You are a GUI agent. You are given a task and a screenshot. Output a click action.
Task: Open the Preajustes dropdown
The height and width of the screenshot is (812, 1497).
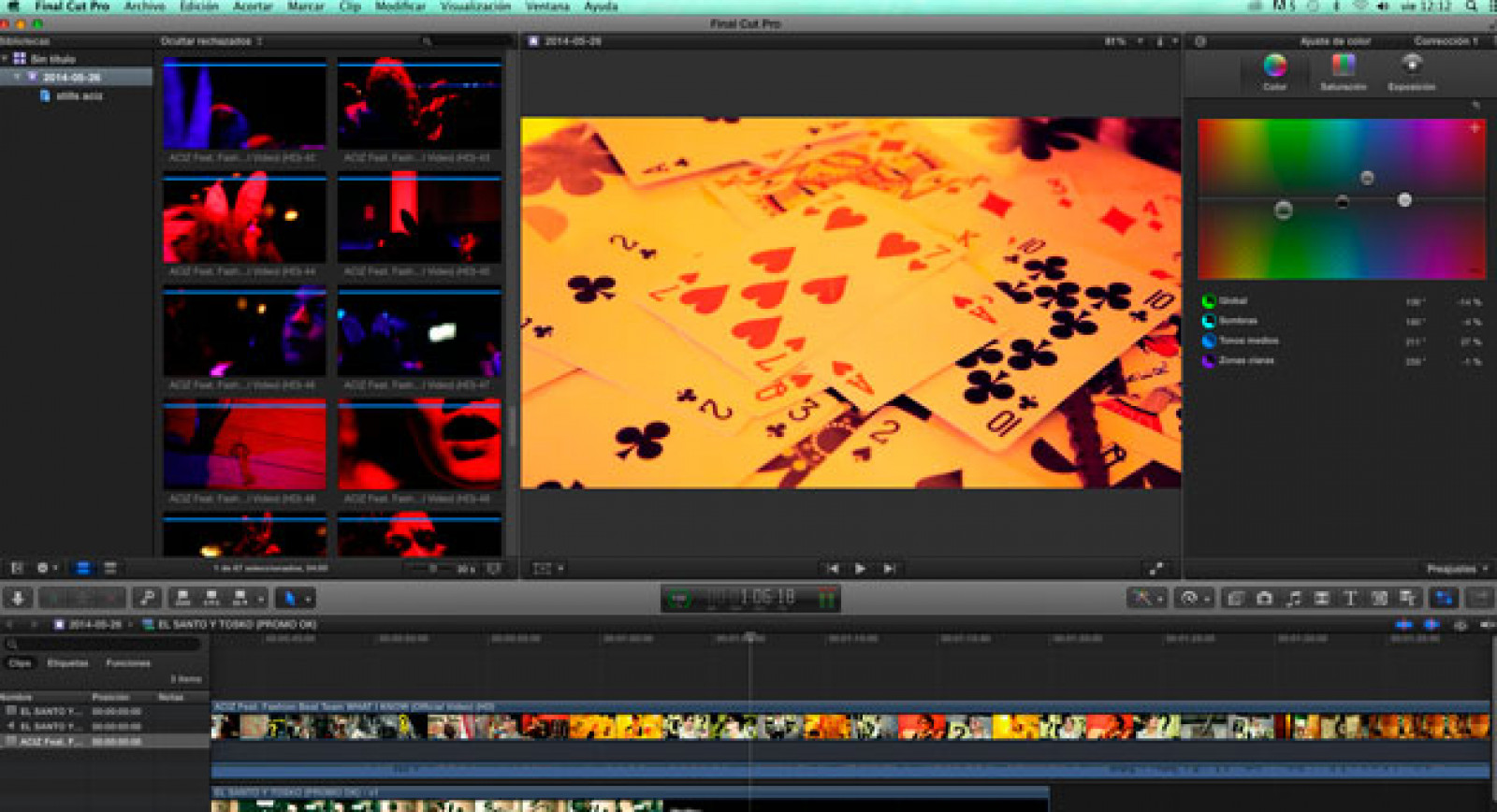pyautogui.click(x=1458, y=569)
